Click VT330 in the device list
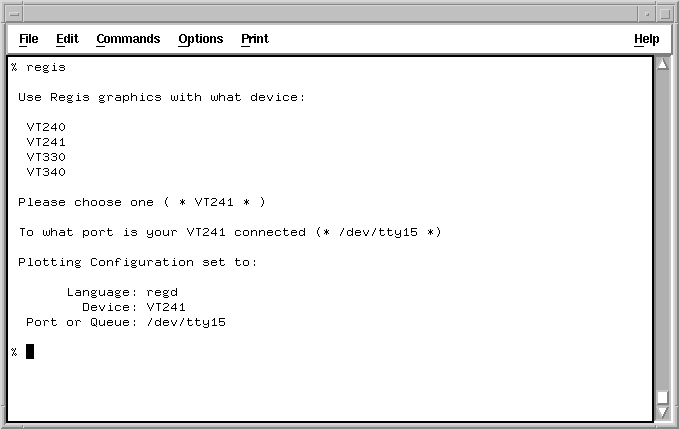 tap(46, 157)
